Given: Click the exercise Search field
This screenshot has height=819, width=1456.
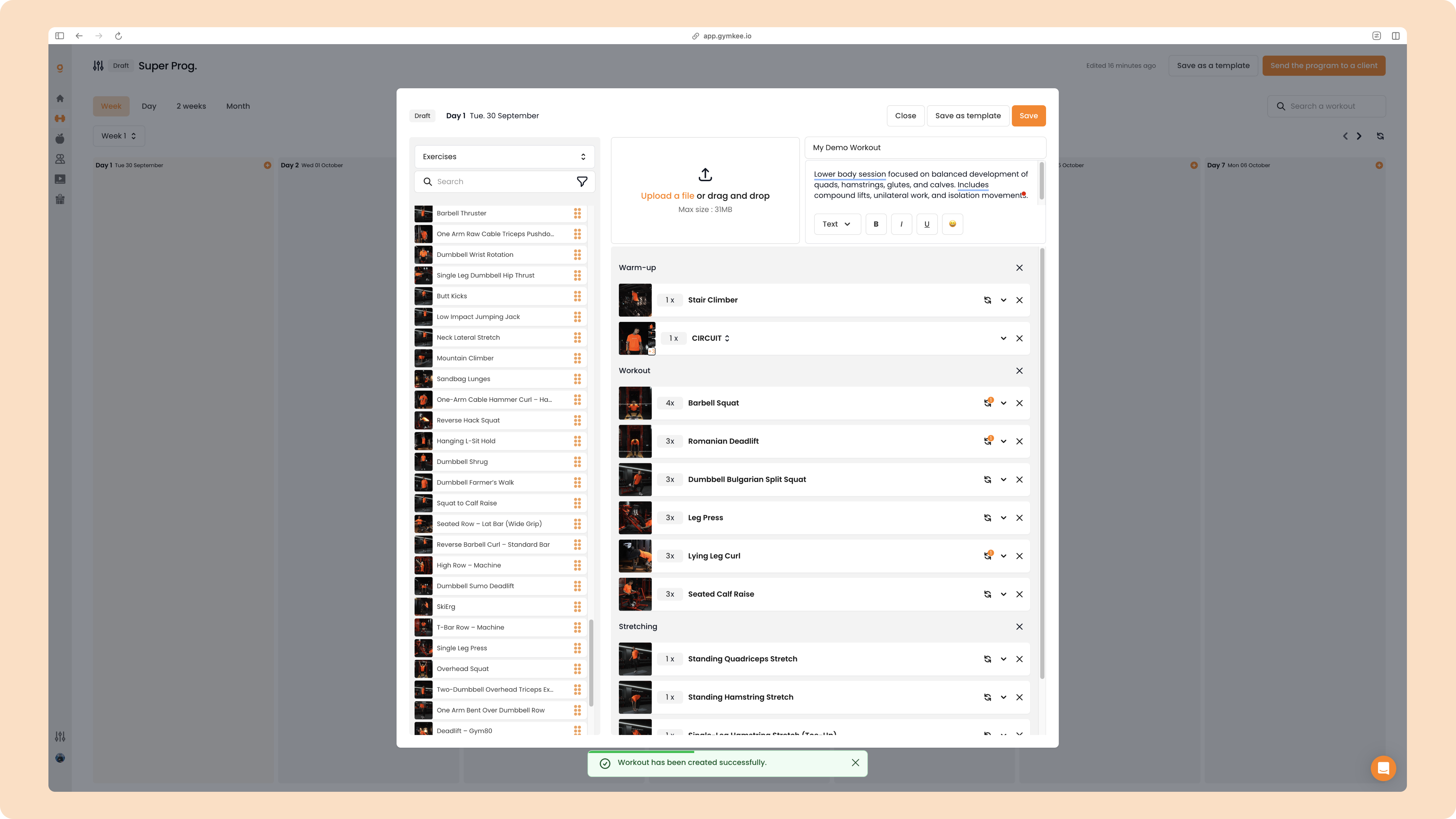Looking at the screenshot, I should 504,182.
